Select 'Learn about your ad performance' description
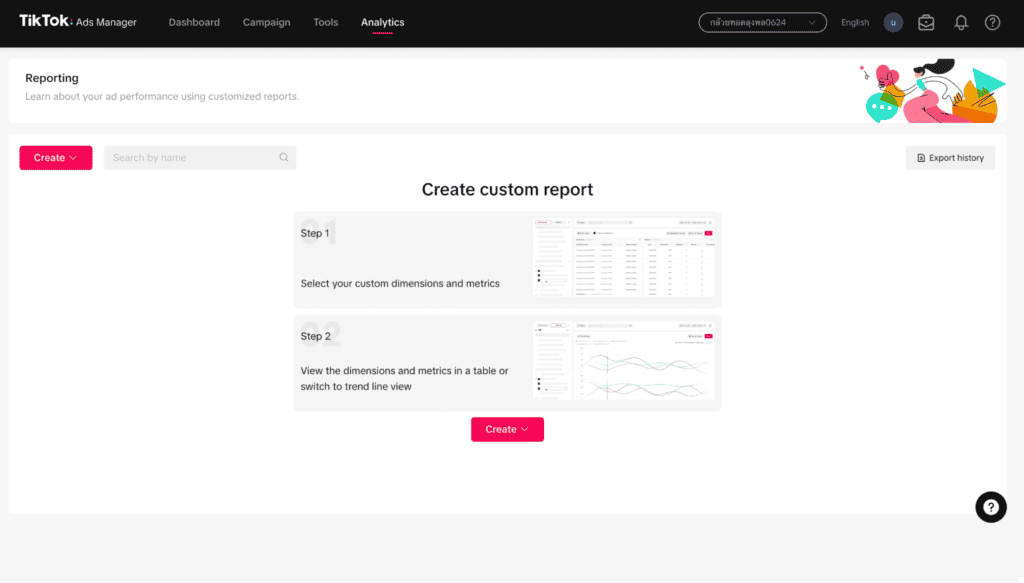 point(162,96)
